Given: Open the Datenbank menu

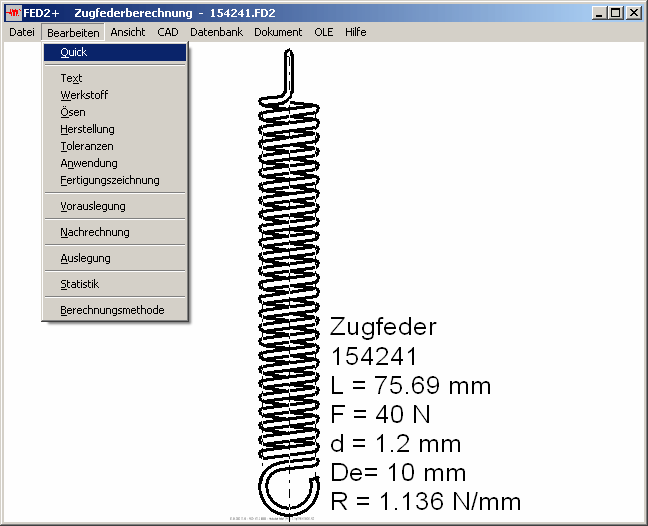Looking at the screenshot, I should [216, 32].
